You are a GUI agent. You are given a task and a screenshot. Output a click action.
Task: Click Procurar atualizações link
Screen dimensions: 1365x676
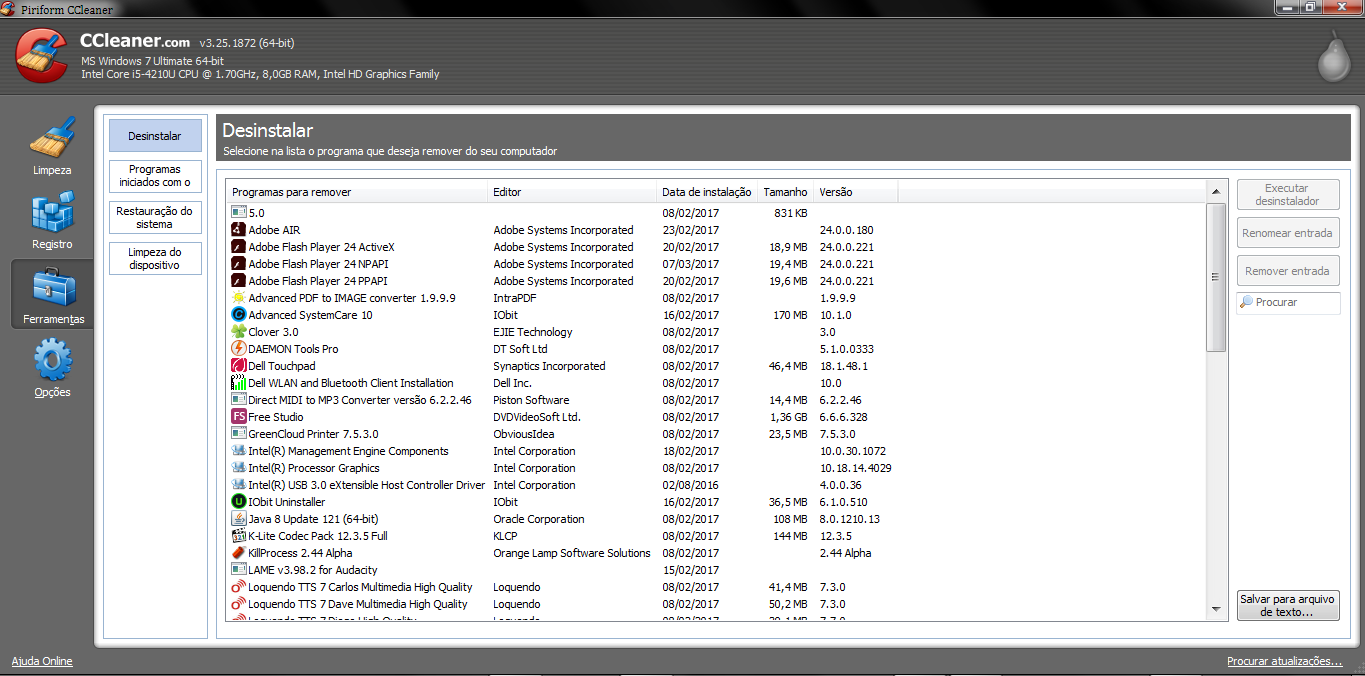click(x=1284, y=661)
